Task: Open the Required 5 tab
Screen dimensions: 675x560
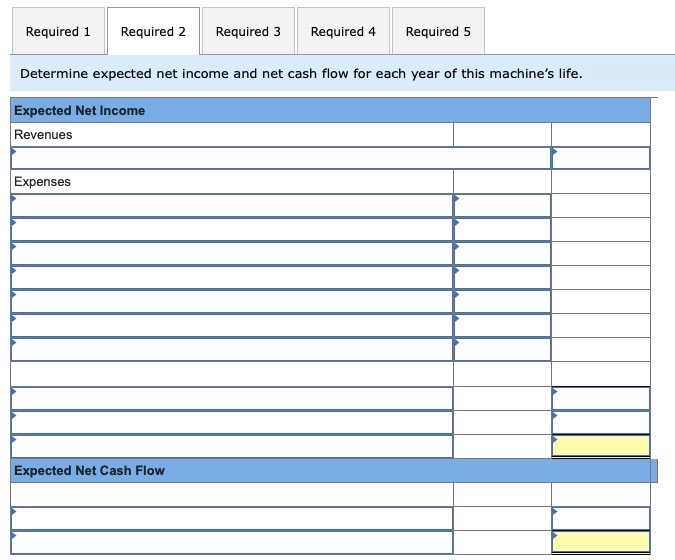Action: point(438,31)
